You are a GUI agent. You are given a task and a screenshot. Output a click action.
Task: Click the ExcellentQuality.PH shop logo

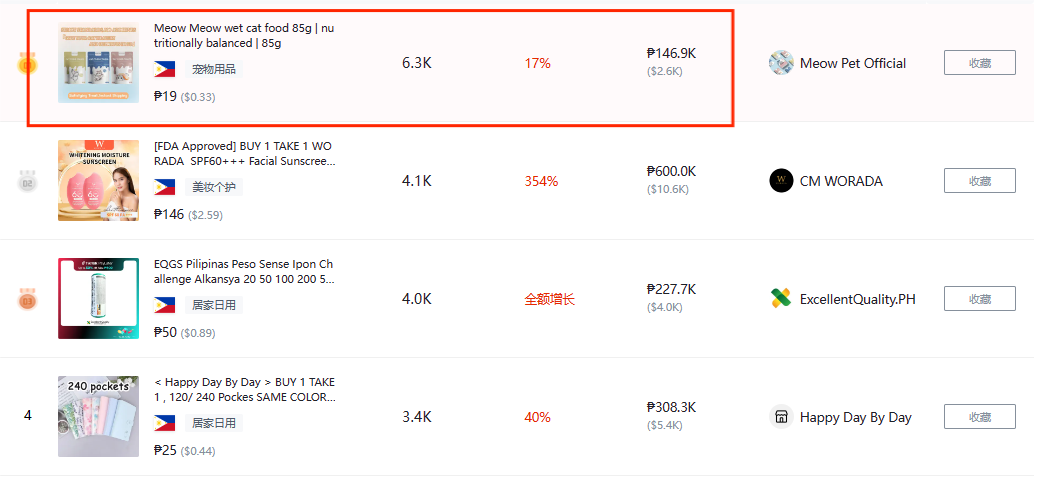(x=781, y=299)
